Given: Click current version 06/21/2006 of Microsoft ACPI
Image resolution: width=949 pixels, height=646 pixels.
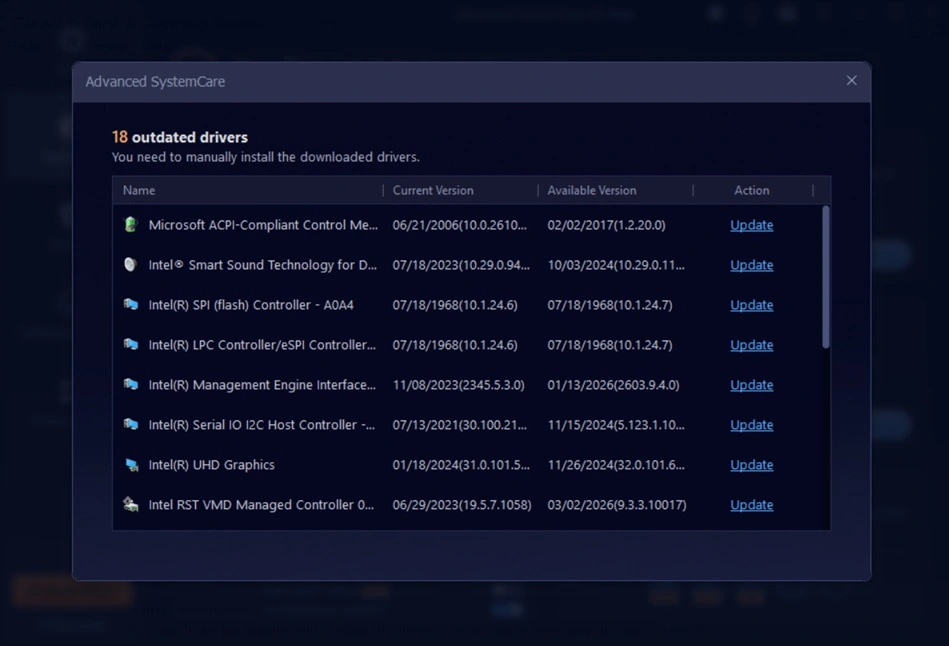Looking at the screenshot, I should 459,225.
